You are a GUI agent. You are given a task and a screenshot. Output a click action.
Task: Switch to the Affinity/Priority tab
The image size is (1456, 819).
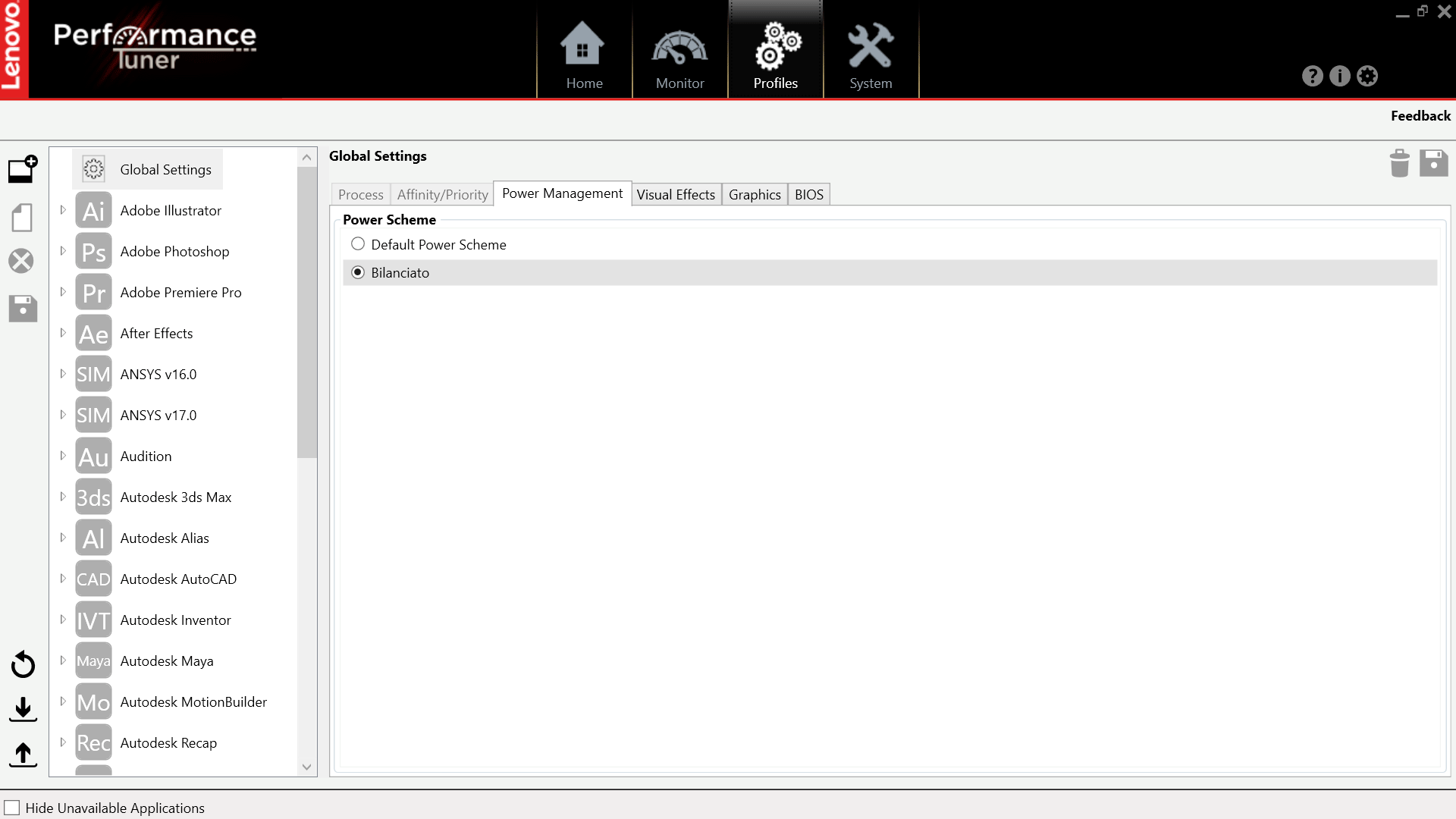point(443,195)
